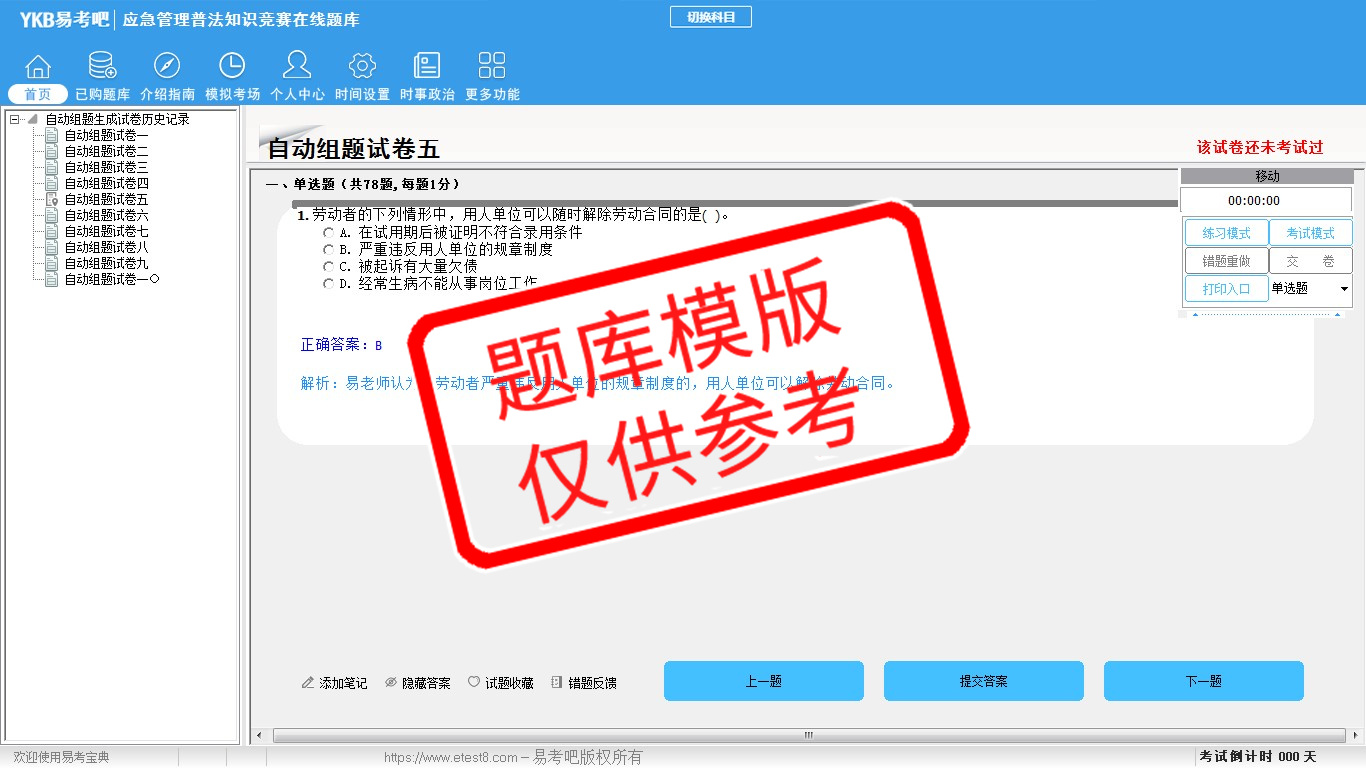Click the 正确答案：B text
The image size is (1366, 768).
click(341, 345)
